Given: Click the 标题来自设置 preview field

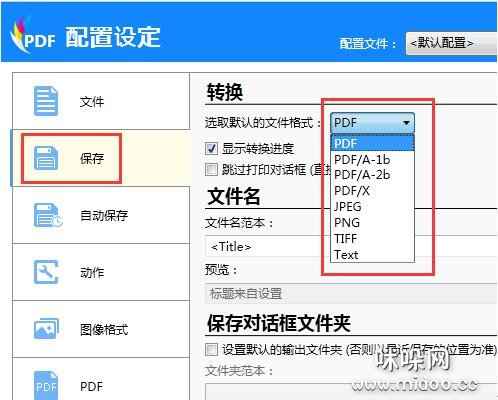Looking at the screenshot, I should point(351,294).
